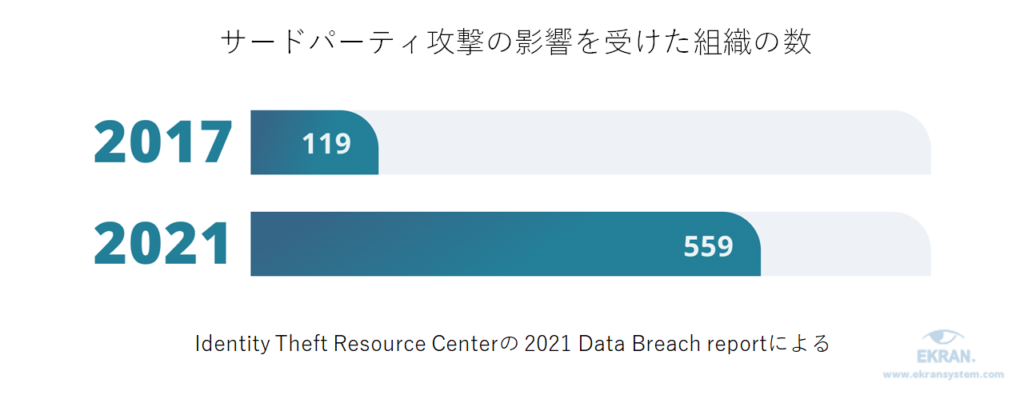Click the empty gray part of 2017 bar
This screenshot has height=395, width=1024.
pos(655,142)
